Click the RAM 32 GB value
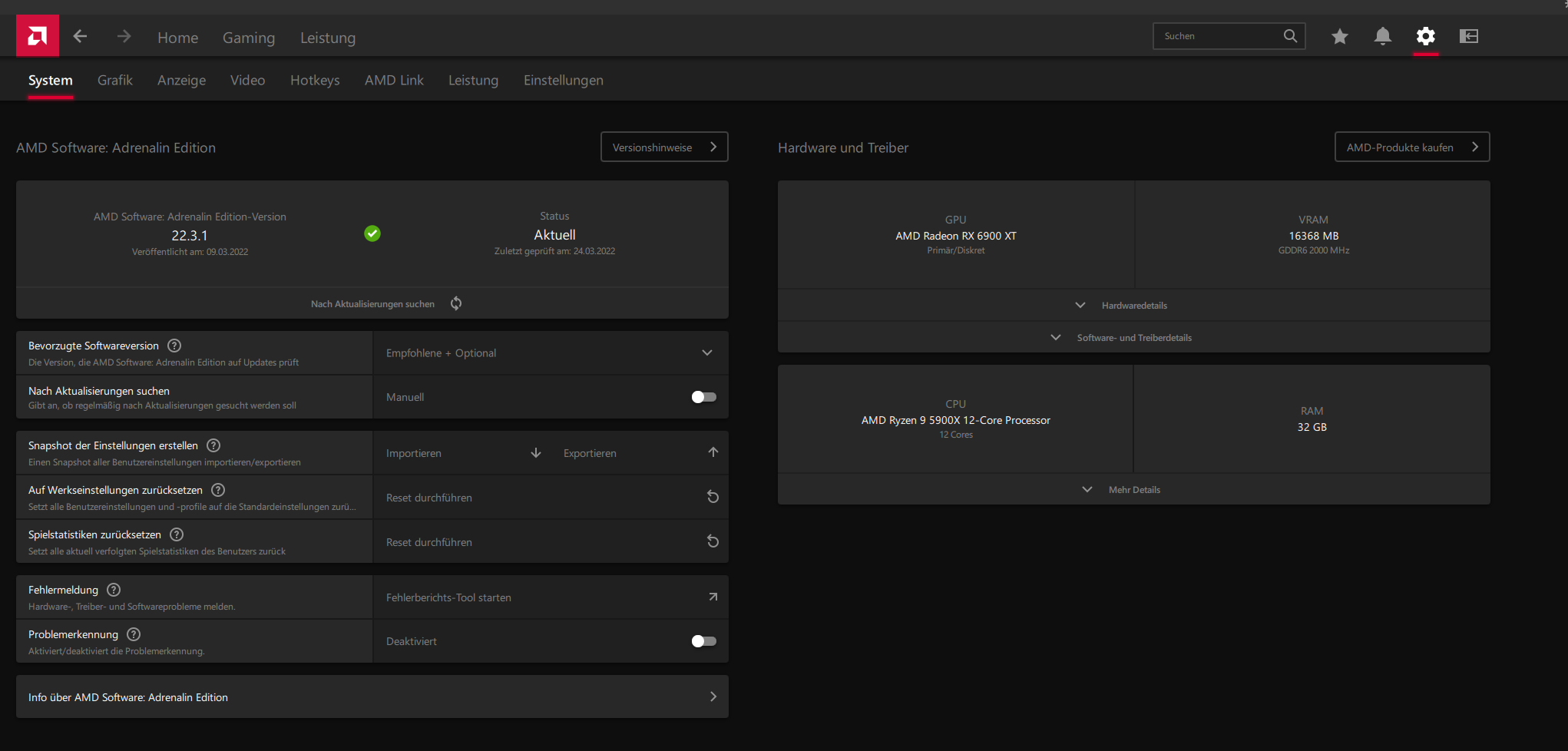The height and width of the screenshot is (751, 1568). 1312,427
